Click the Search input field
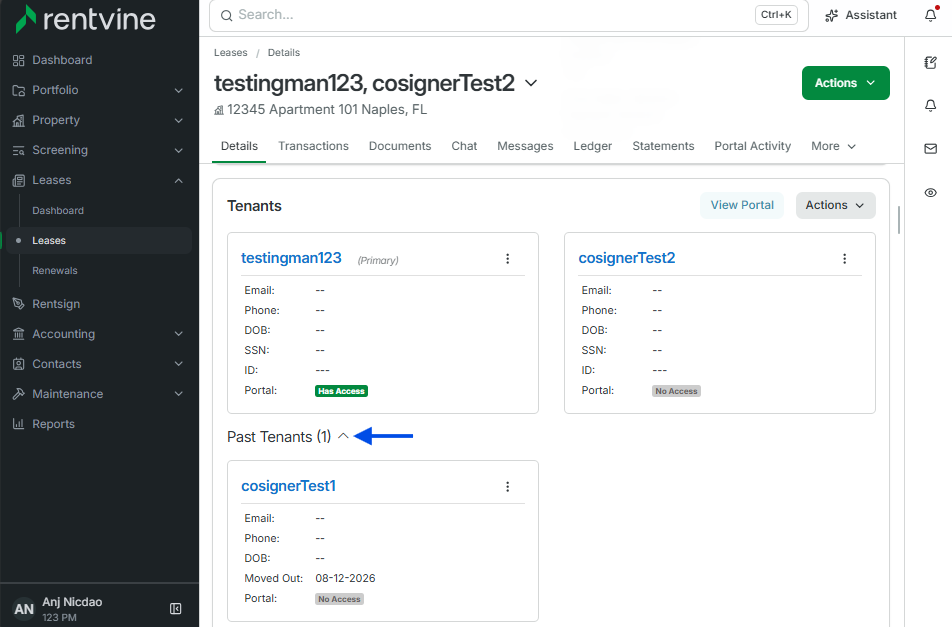Screen dimensions: 952x627 509,15
